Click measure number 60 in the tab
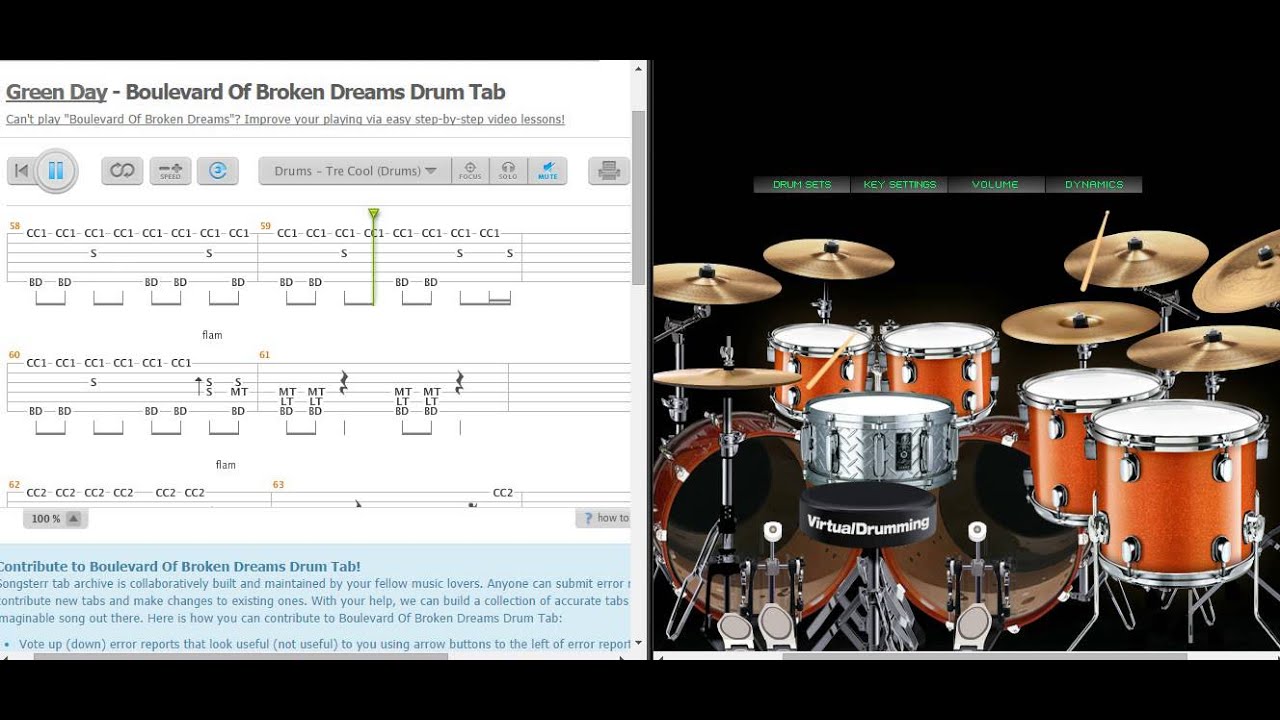This screenshot has height=720, width=1280. 14,355
